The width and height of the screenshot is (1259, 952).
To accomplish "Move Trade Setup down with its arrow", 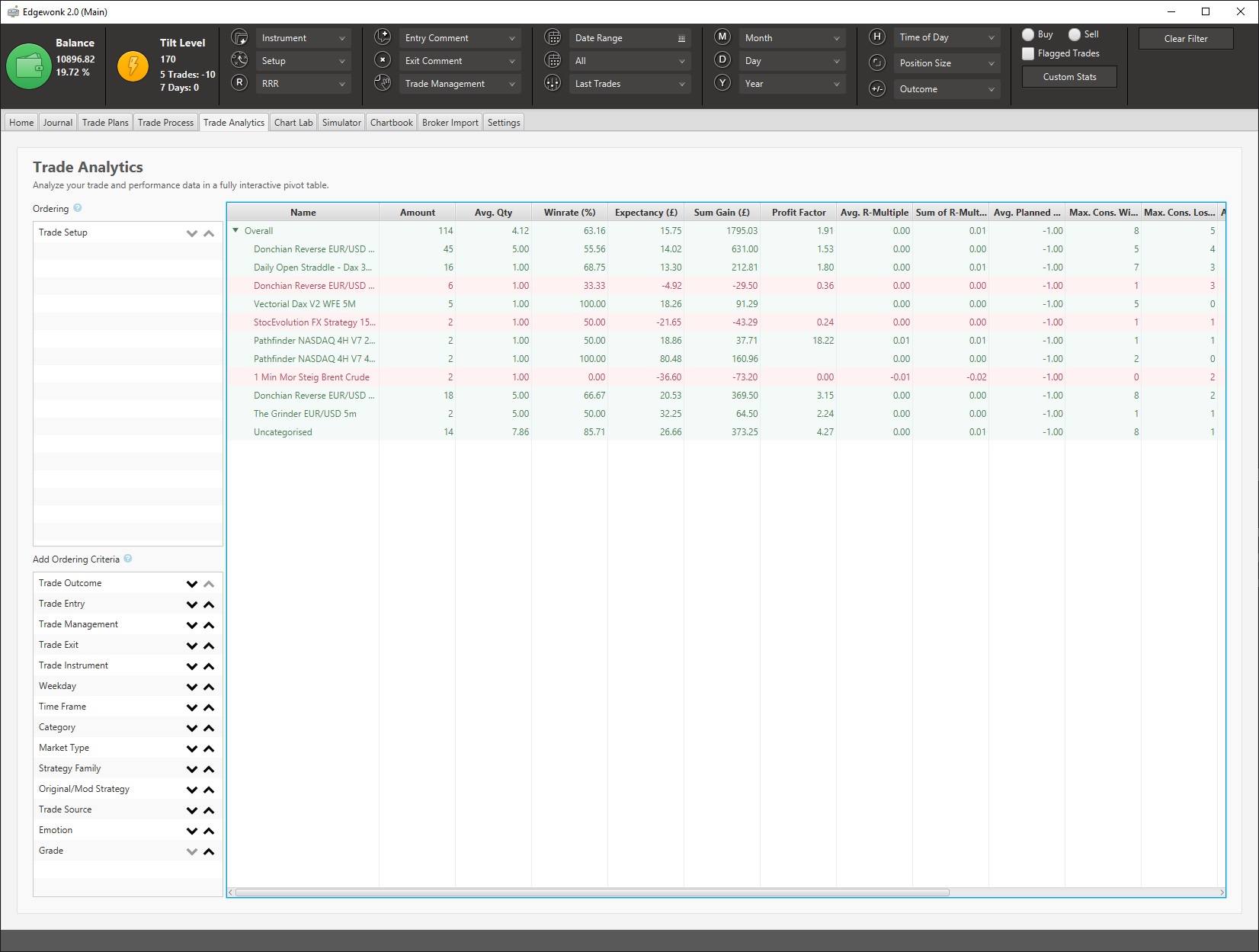I will [x=192, y=233].
